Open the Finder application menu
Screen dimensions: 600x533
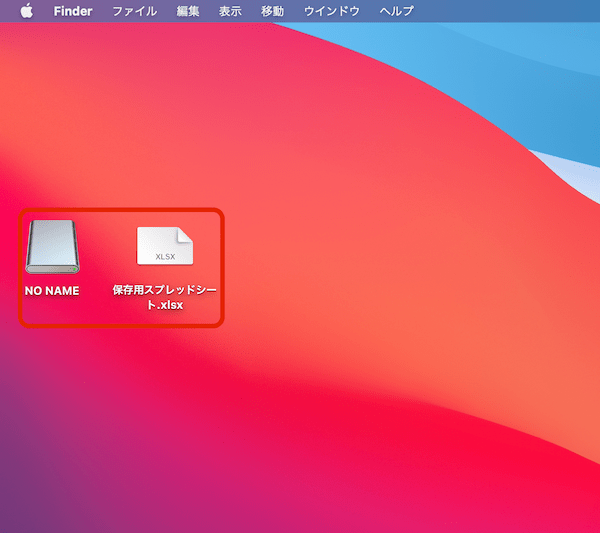[73, 11]
